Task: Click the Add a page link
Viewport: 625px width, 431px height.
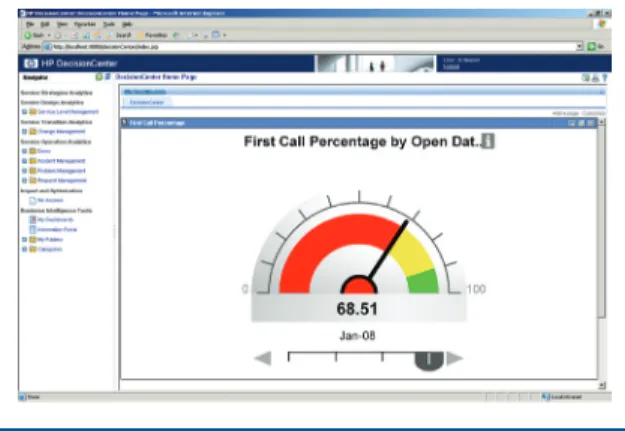Action: coord(565,114)
